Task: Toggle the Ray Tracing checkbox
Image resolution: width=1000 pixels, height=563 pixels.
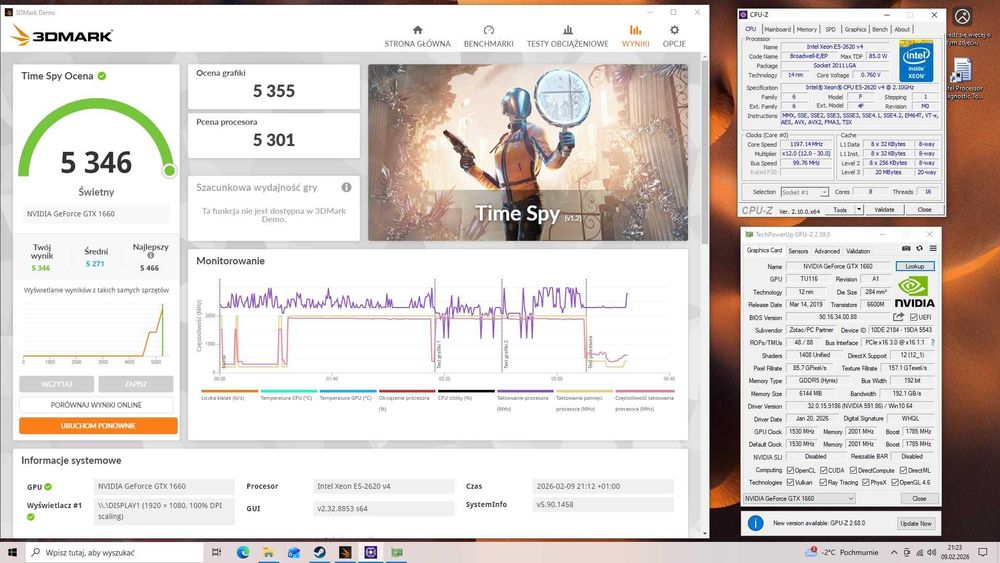Action: (x=823, y=483)
